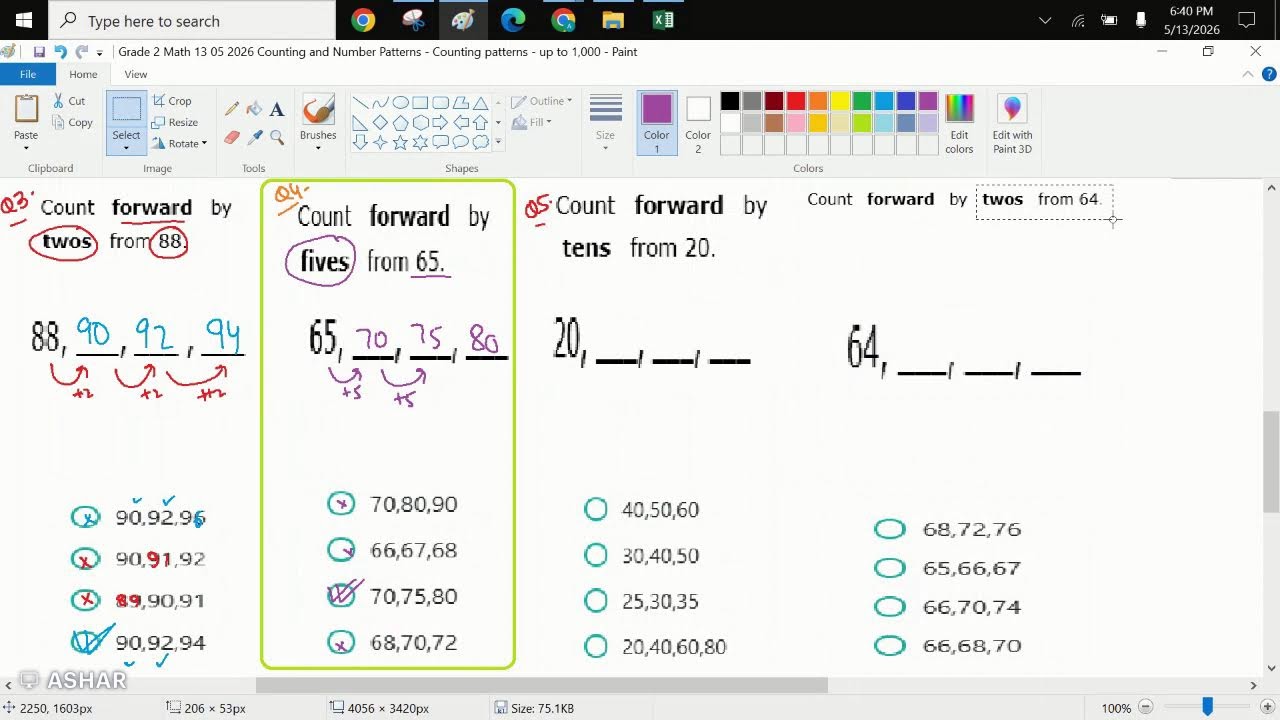Image resolution: width=1280 pixels, height=720 pixels.
Task: Open the File menu
Action: coord(28,74)
